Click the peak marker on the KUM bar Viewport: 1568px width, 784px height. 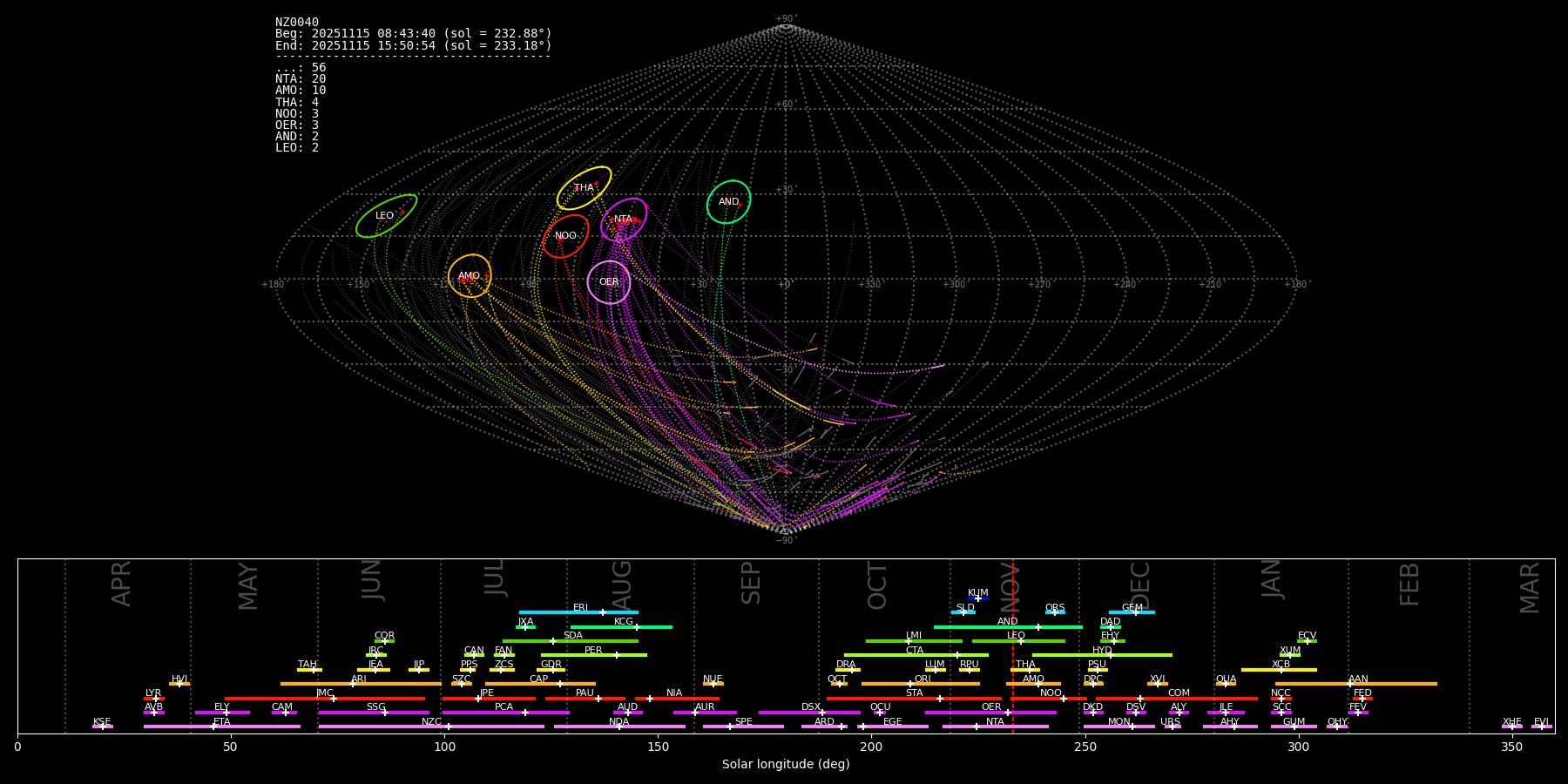click(978, 598)
